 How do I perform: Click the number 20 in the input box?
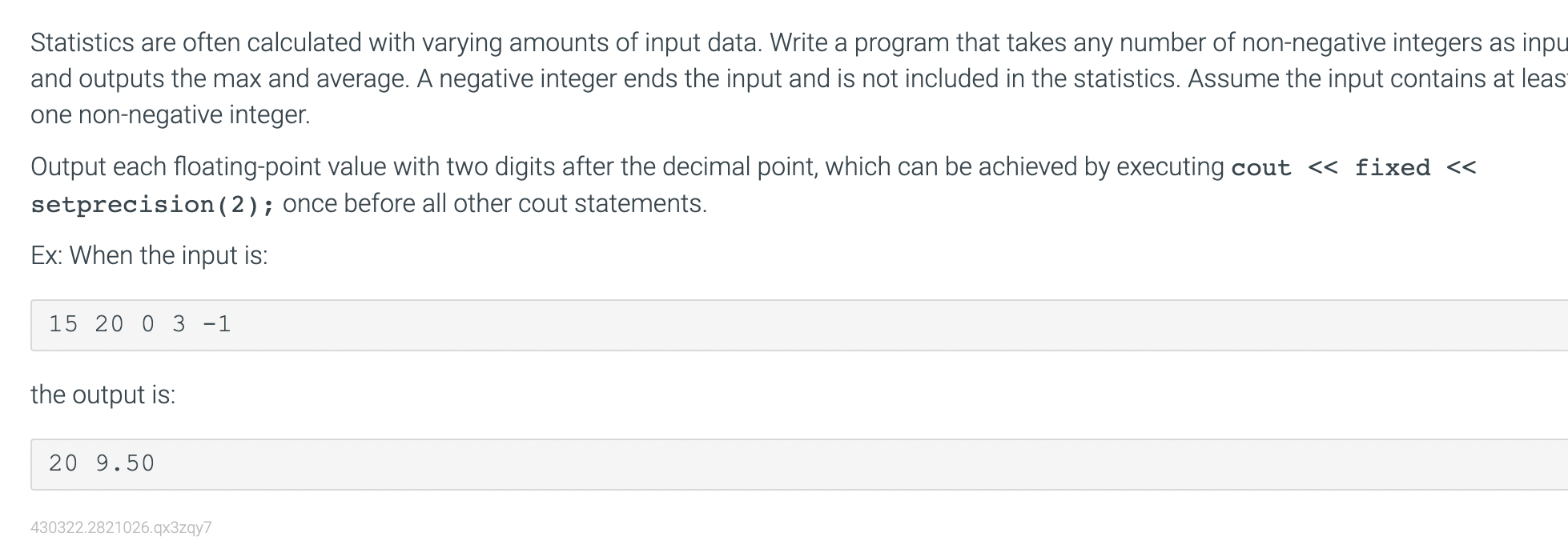point(109,324)
